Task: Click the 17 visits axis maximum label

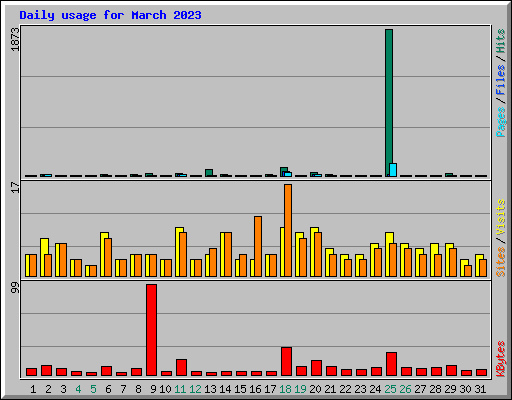Action: [x=15, y=188]
